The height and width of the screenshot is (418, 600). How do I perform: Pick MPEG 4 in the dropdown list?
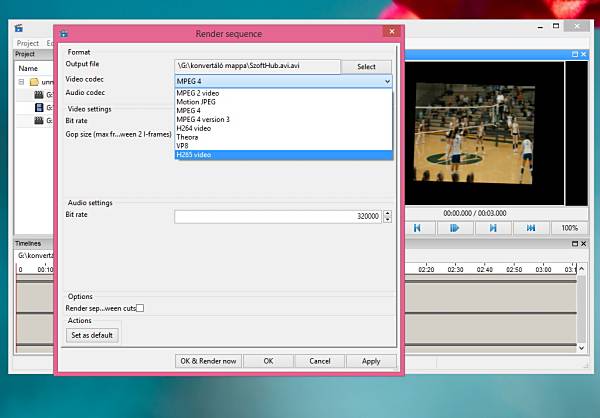click(284, 111)
